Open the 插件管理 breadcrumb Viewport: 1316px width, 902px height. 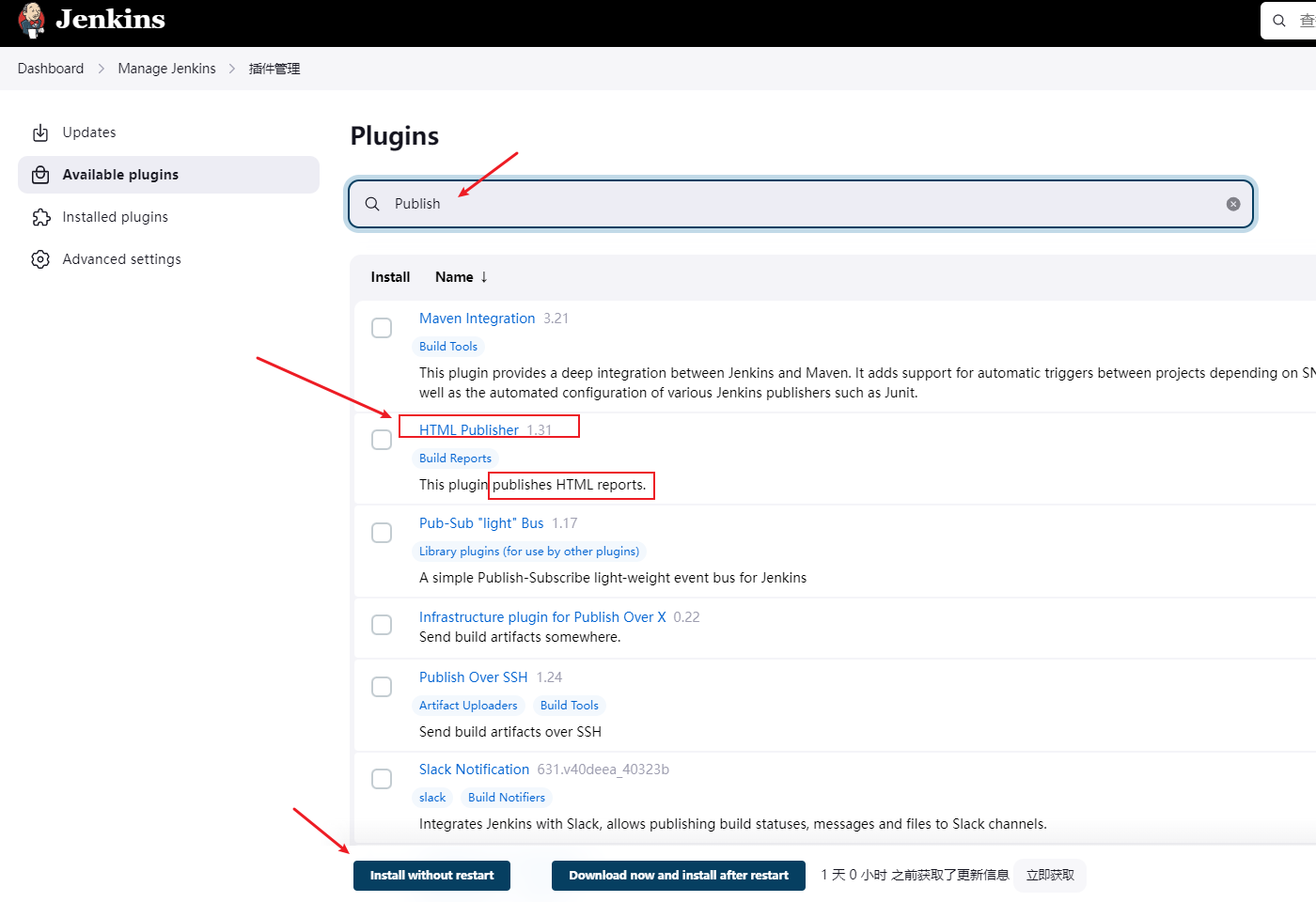tap(274, 69)
